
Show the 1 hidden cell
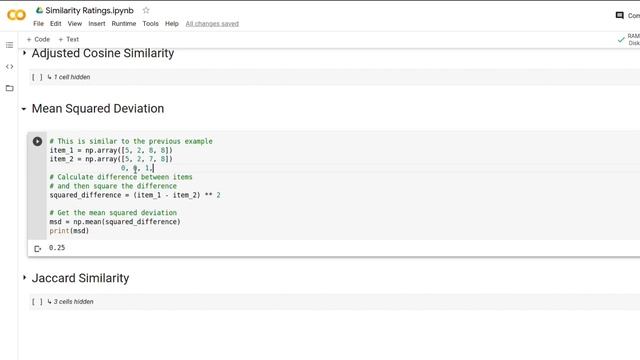69,77
